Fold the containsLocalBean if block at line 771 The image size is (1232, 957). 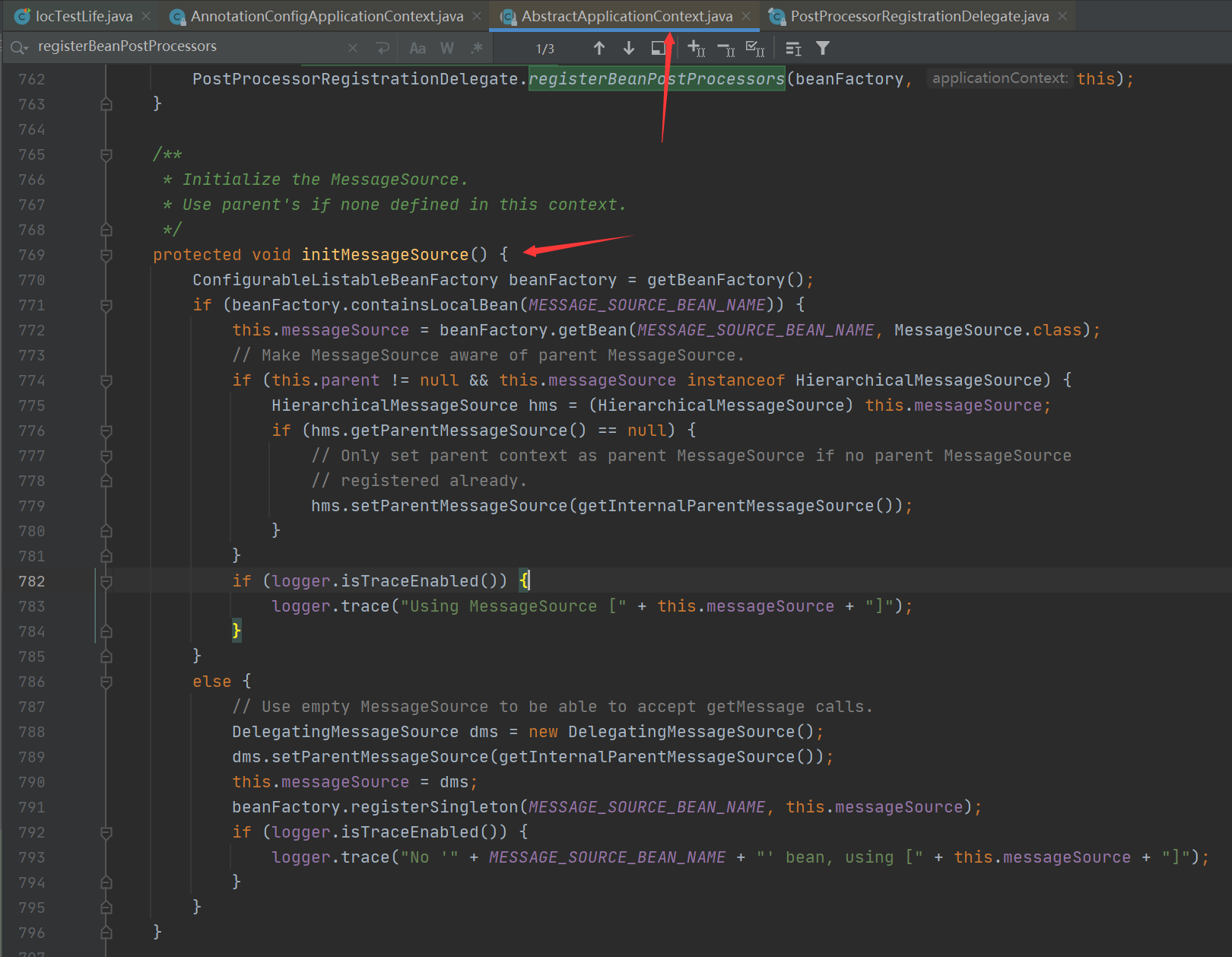tap(106, 305)
